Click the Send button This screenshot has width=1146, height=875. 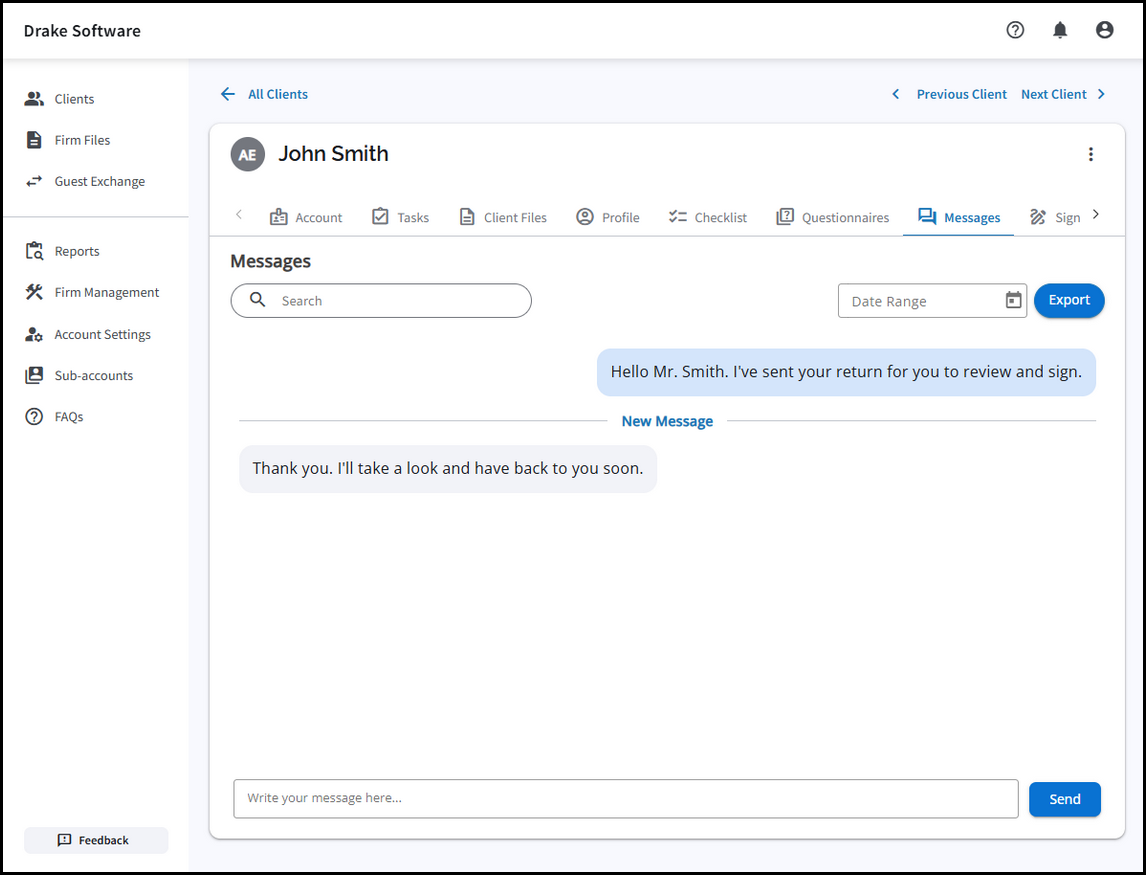1064,799
